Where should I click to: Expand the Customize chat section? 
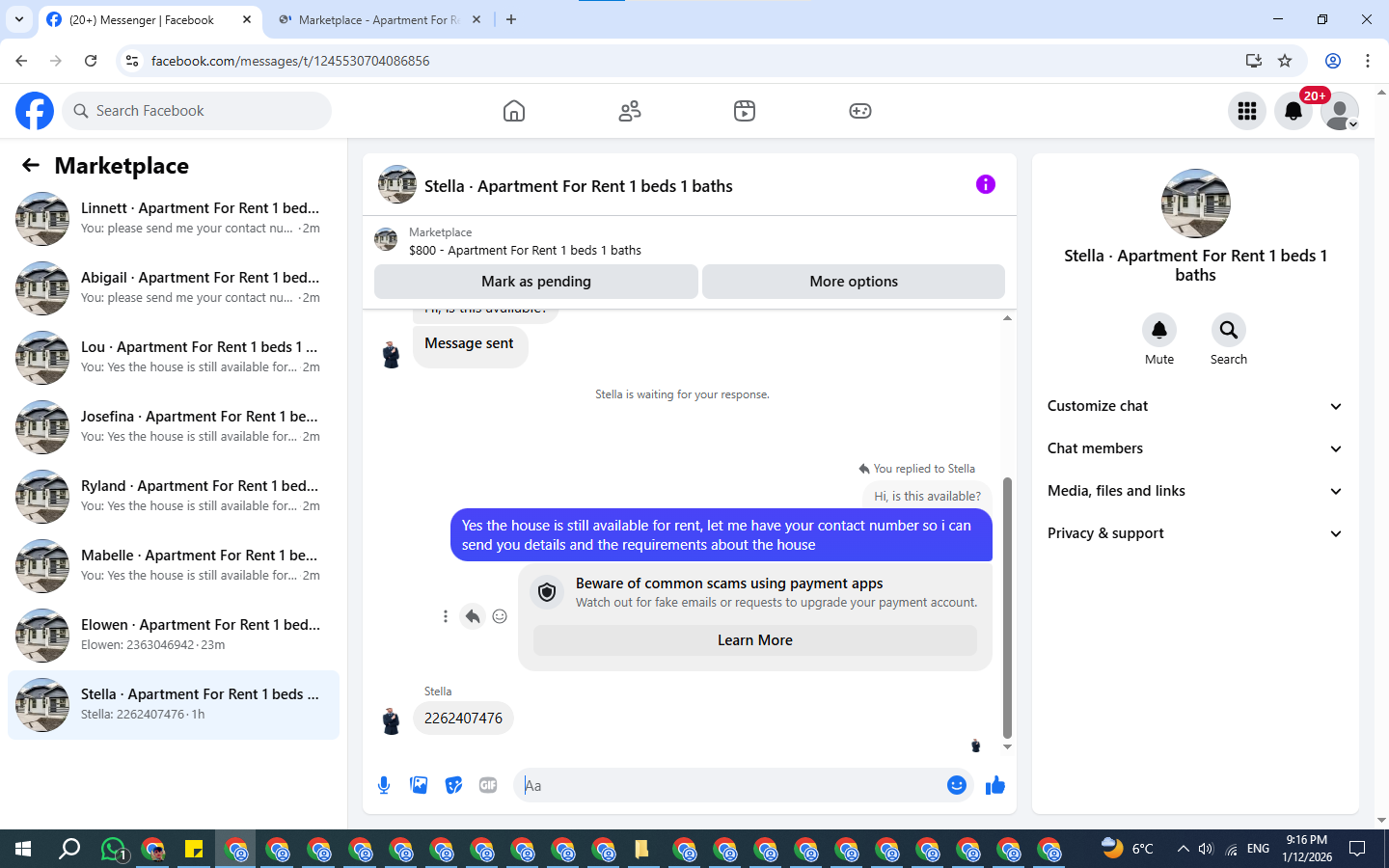coord(1195,406)
